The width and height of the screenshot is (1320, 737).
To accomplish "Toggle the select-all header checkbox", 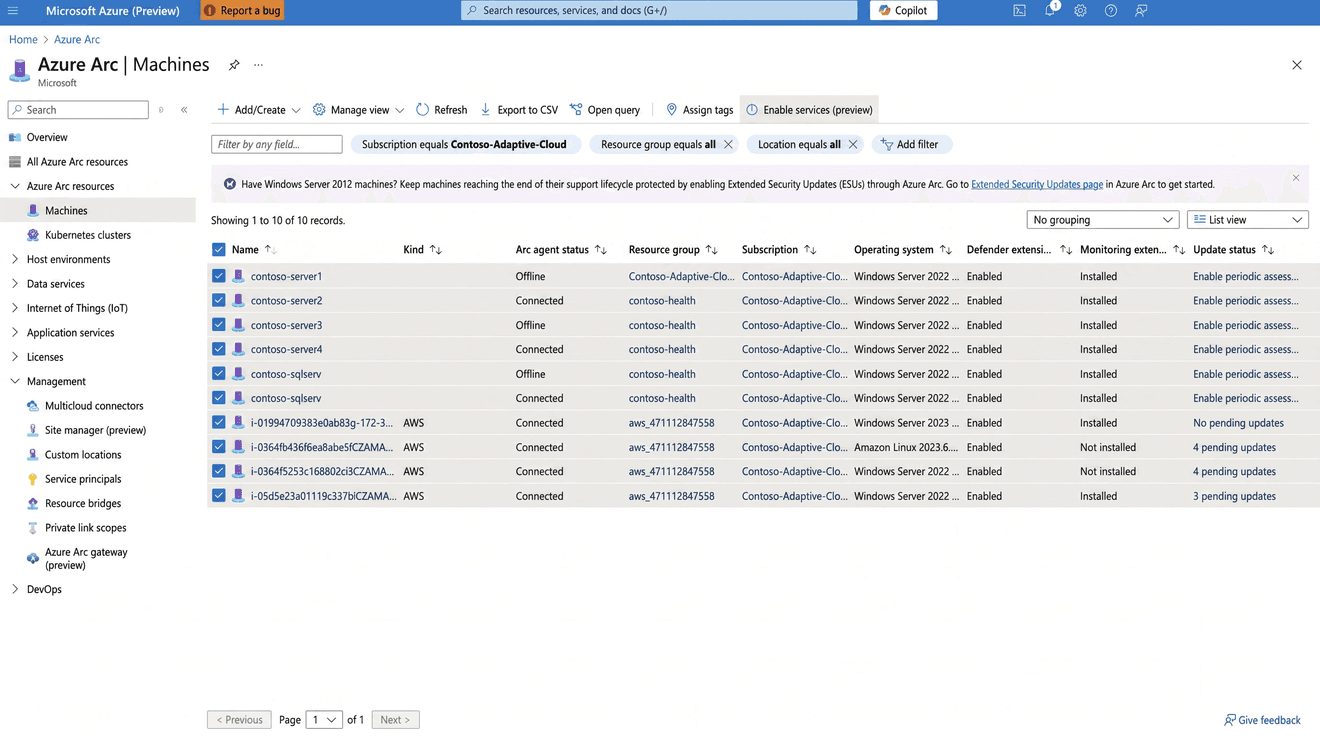I will coord(219,250).
